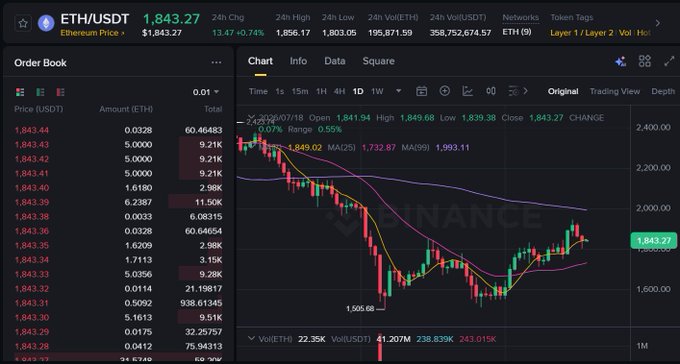The width and height of the screenshot is (680, 364).
Task: Collapse the candle OHLC info chevron
Action: (x=251, y=117)
